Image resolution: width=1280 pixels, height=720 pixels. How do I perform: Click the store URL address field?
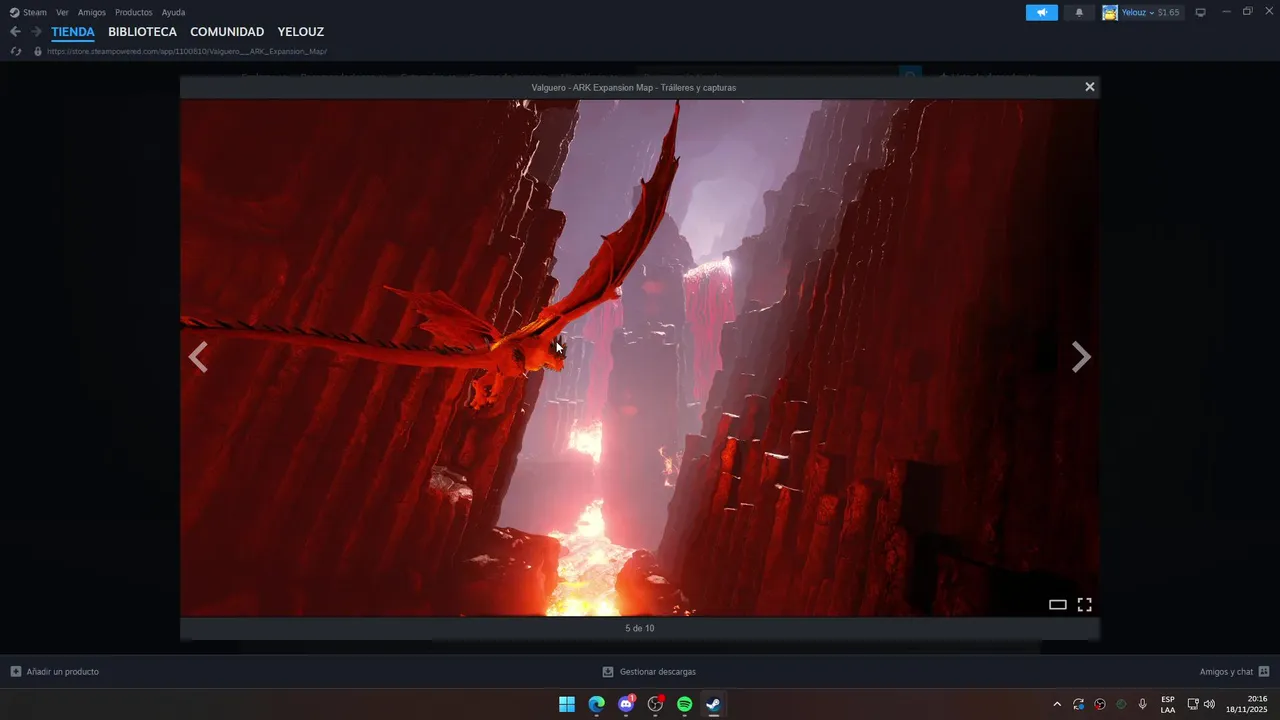(x=187, y=51)
